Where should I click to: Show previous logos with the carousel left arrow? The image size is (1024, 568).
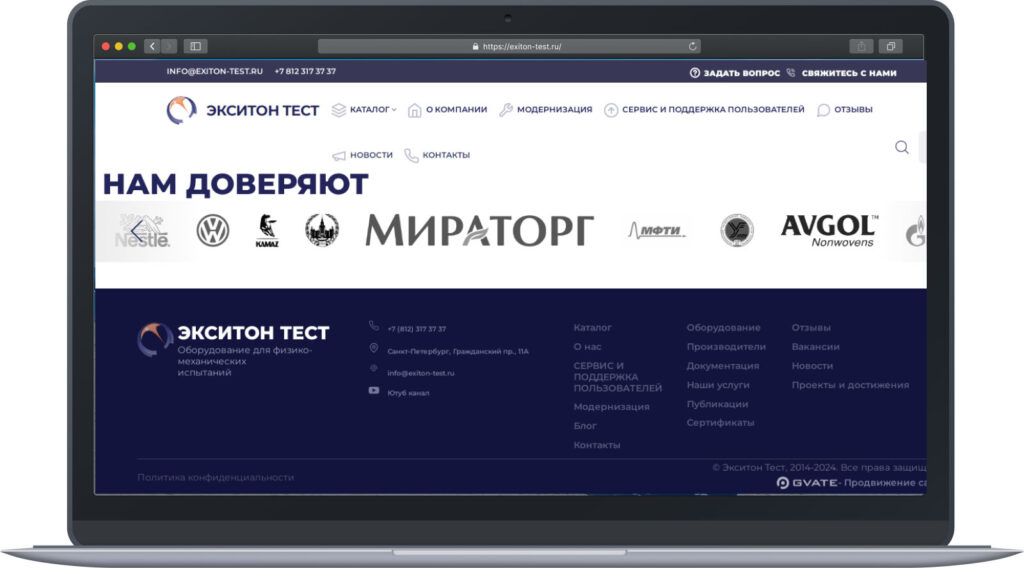click(x=136, y=231)
